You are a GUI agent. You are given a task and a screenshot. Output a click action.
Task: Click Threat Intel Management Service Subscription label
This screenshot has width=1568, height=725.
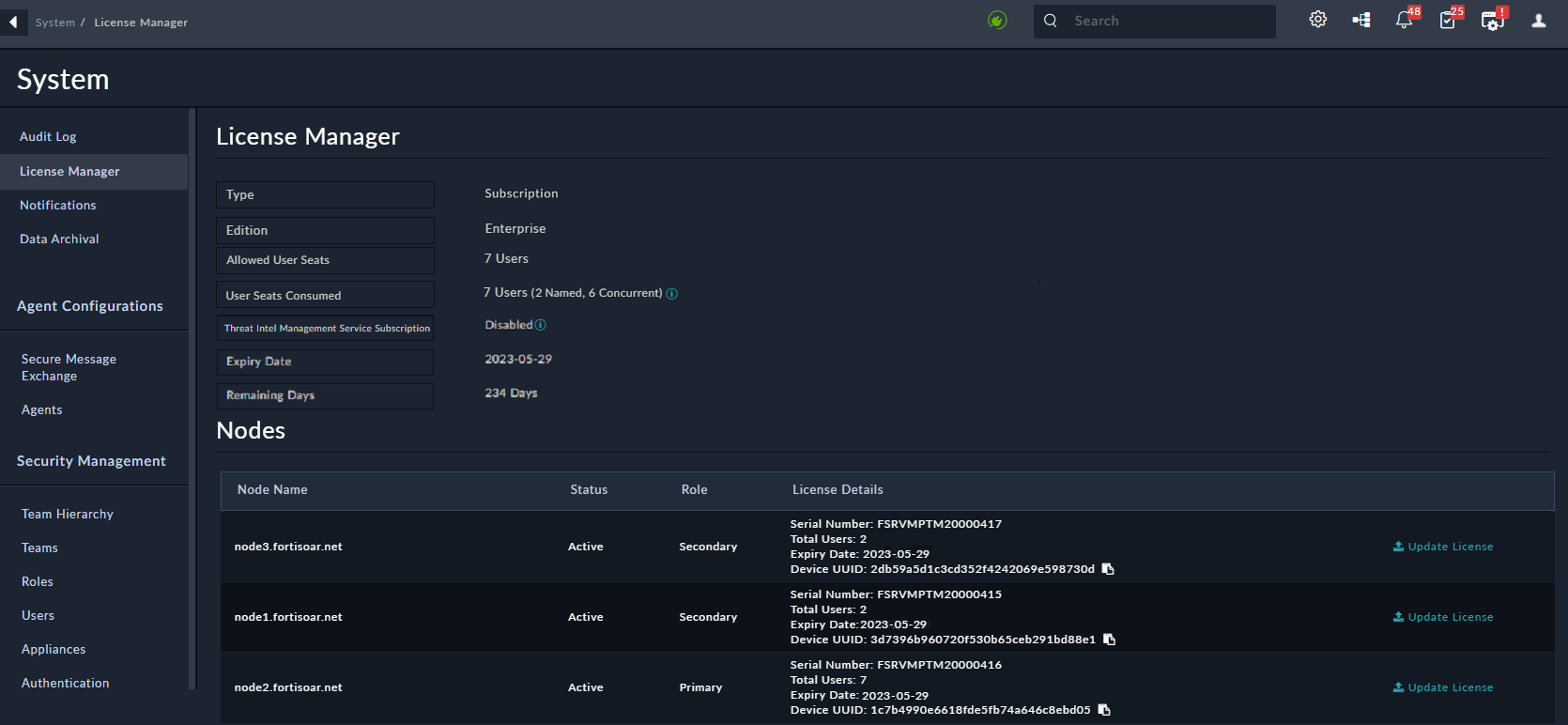325,329
